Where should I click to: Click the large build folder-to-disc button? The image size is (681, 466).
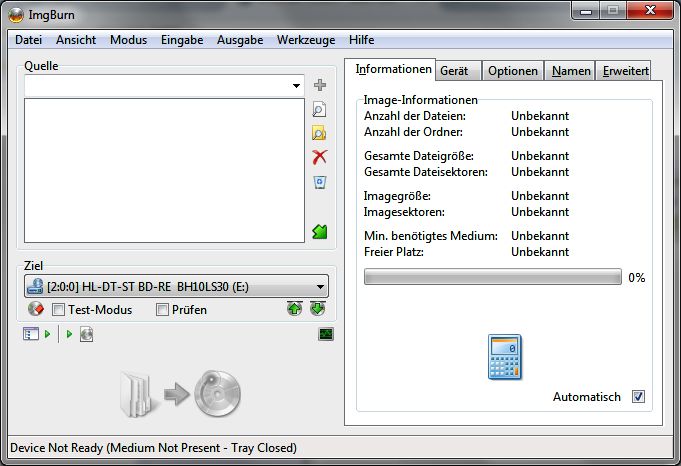(180, 394)
